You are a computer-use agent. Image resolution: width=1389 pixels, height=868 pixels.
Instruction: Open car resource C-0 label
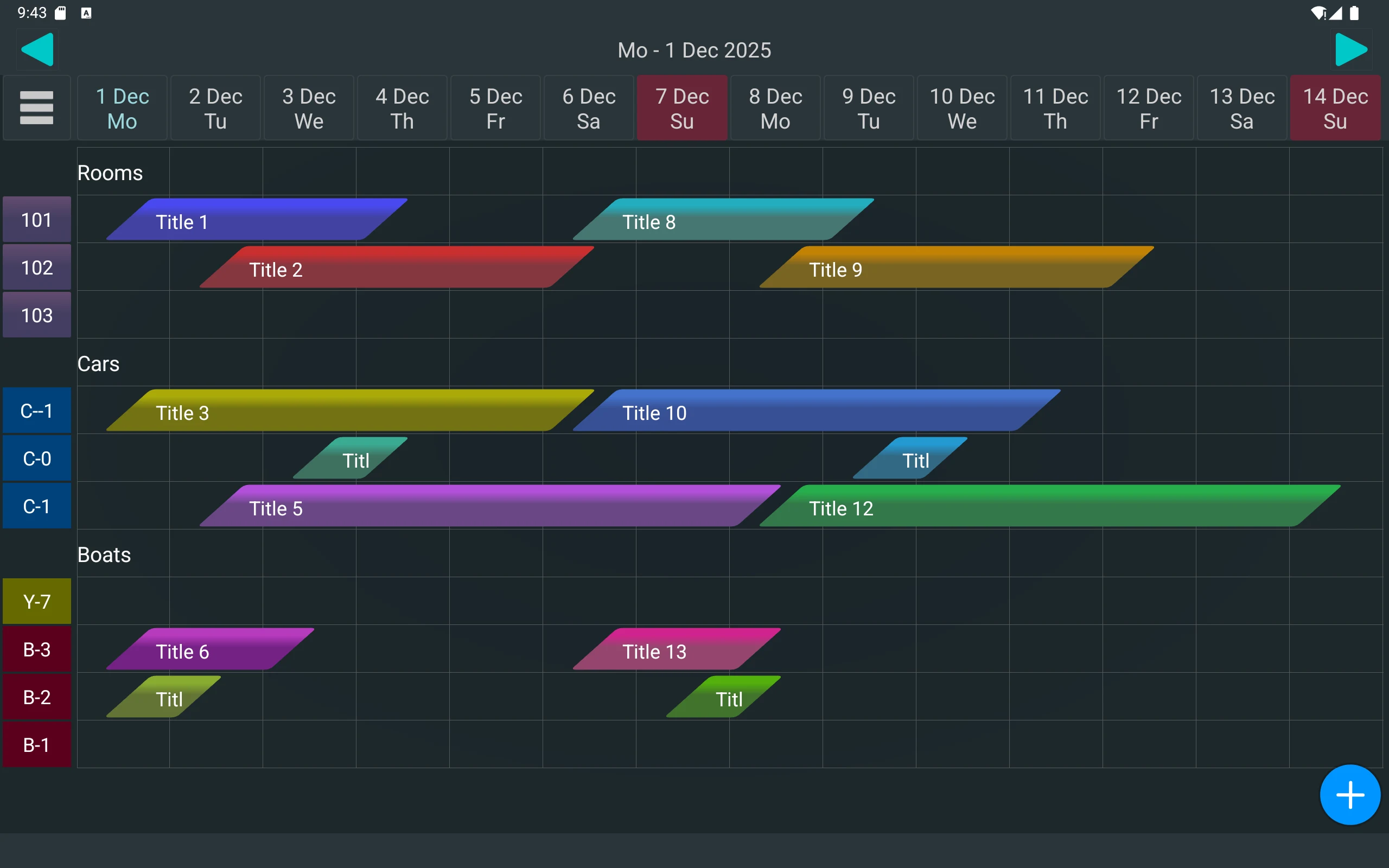(x=37, y=458)
